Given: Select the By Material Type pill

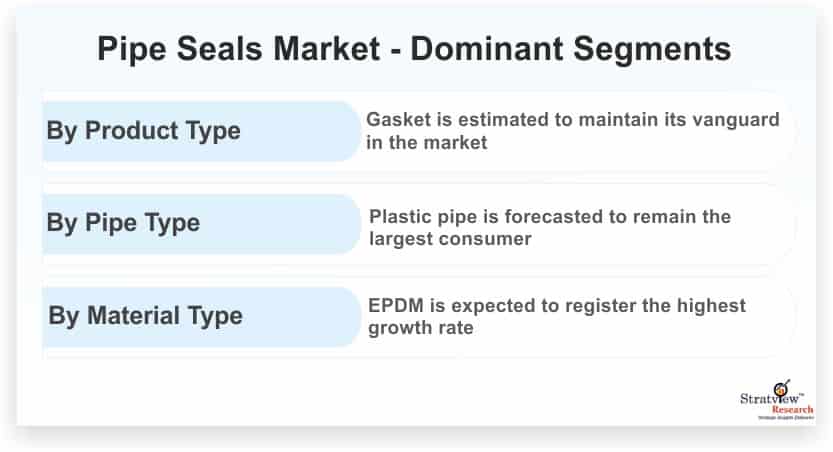Looking at the screenshot, I should point(201,317).
